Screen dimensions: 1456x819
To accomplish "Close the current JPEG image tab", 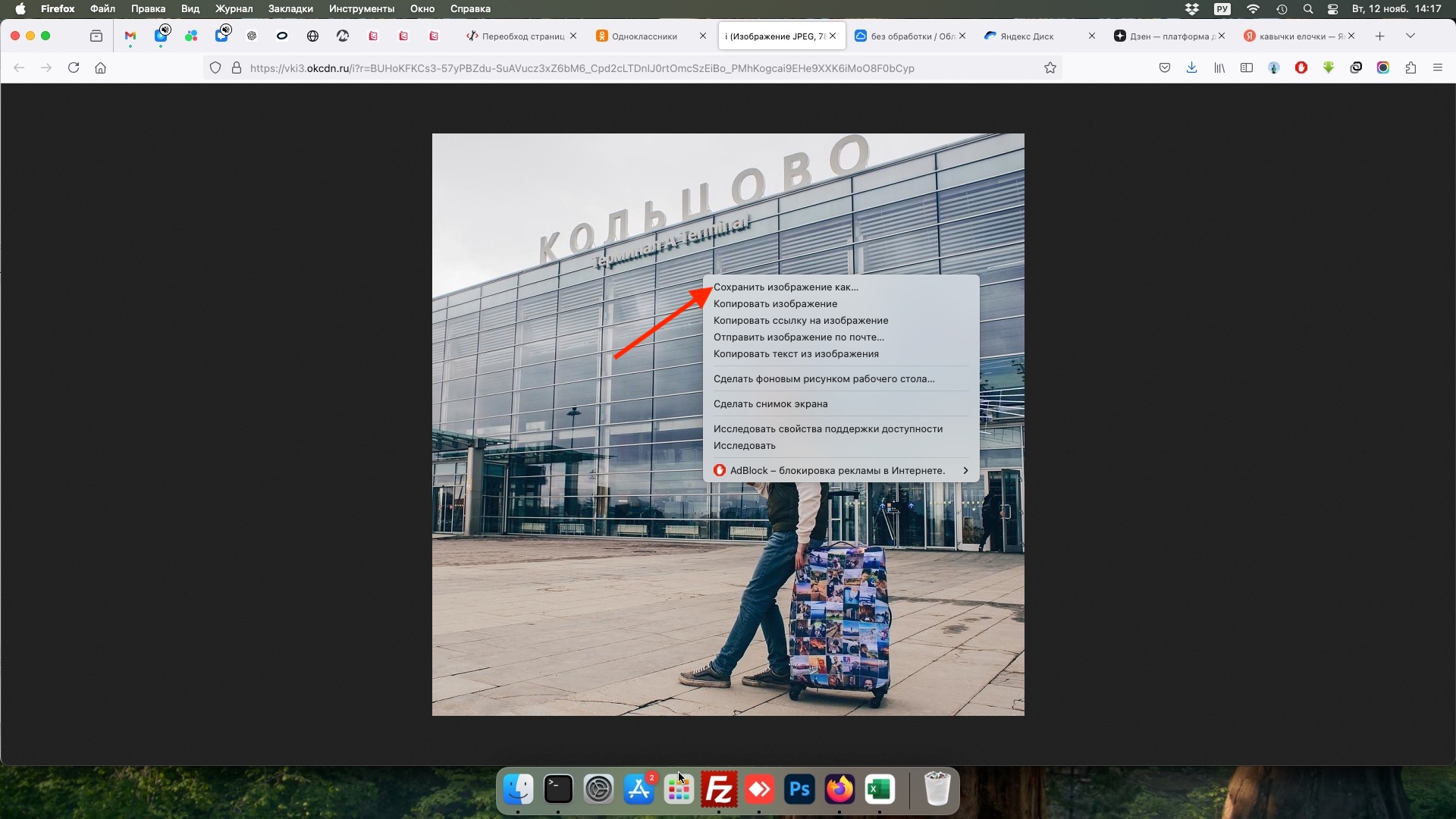I will tap(833, 36).
